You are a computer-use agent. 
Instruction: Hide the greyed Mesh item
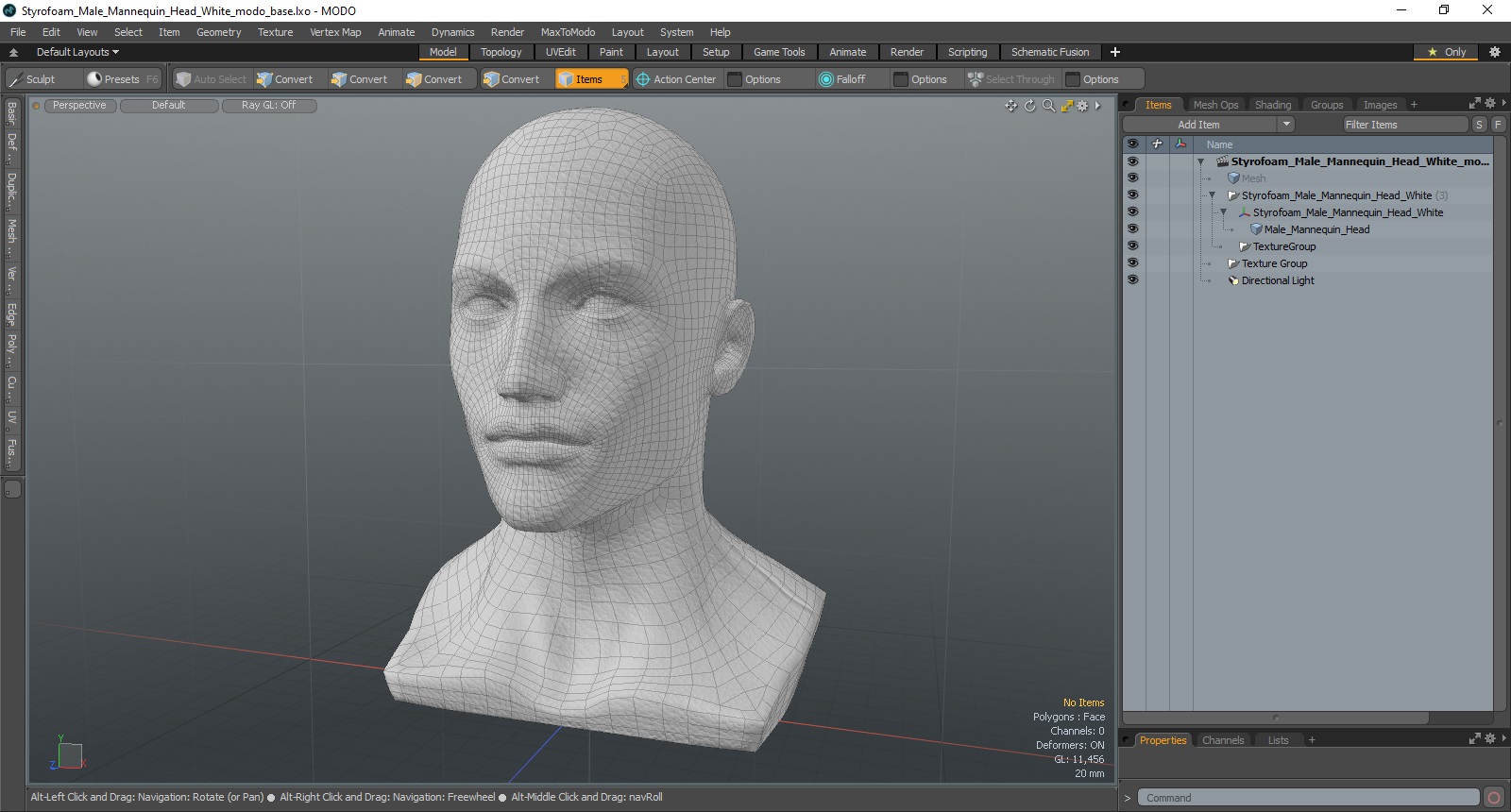pyautogui.click(x=1132, y=178)
